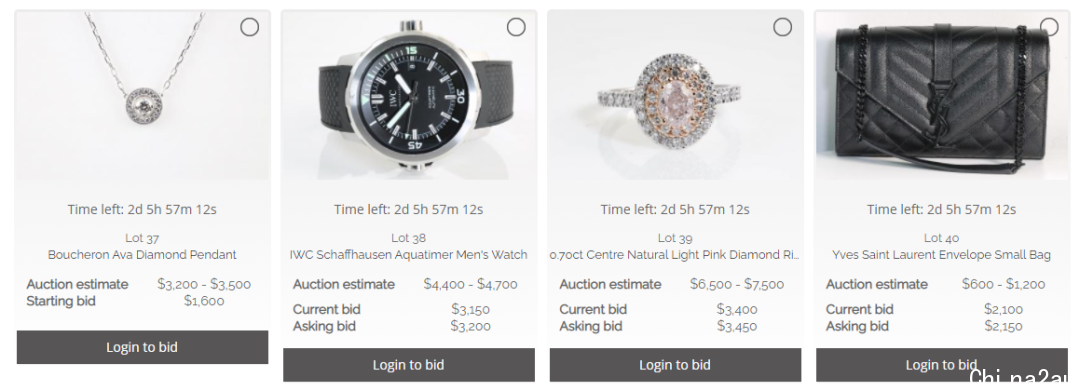The image size is (1080, 391).
Task: Select the circle on the Boucheron pendant card
Action: 249,27
